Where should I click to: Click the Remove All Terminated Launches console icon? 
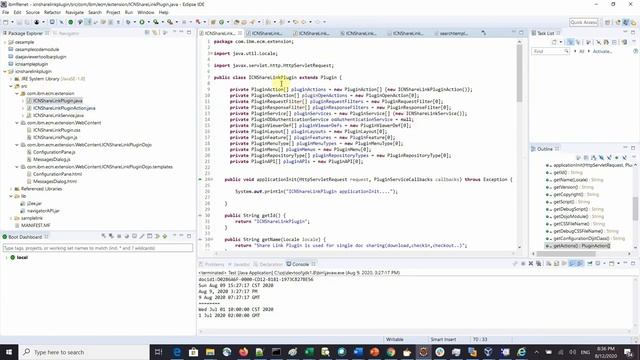[539, 264]
